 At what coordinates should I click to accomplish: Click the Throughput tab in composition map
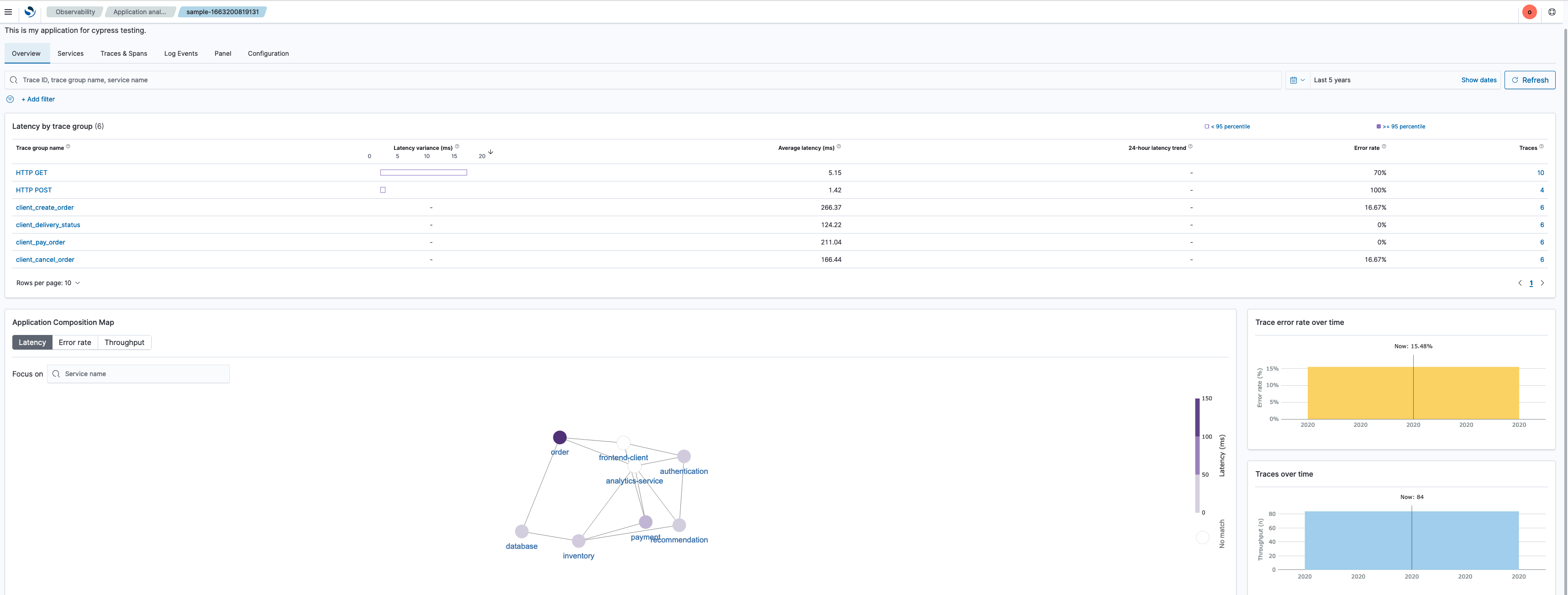point(124,342)
